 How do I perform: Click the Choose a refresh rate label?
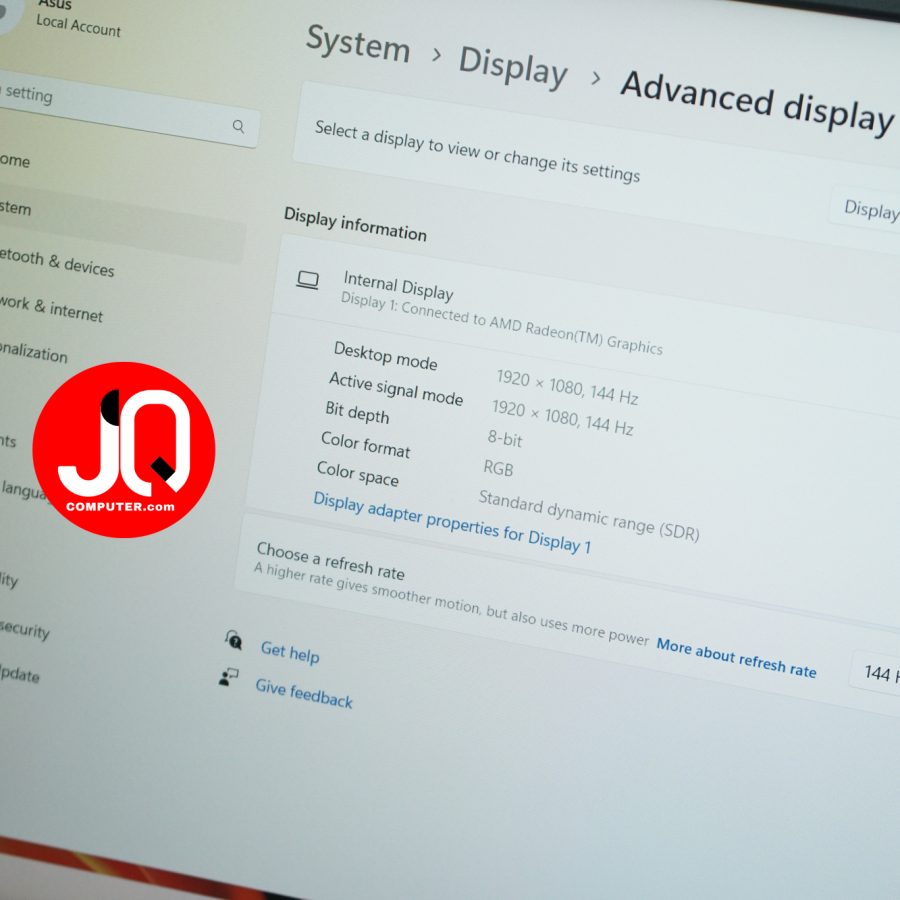[331, 561]
